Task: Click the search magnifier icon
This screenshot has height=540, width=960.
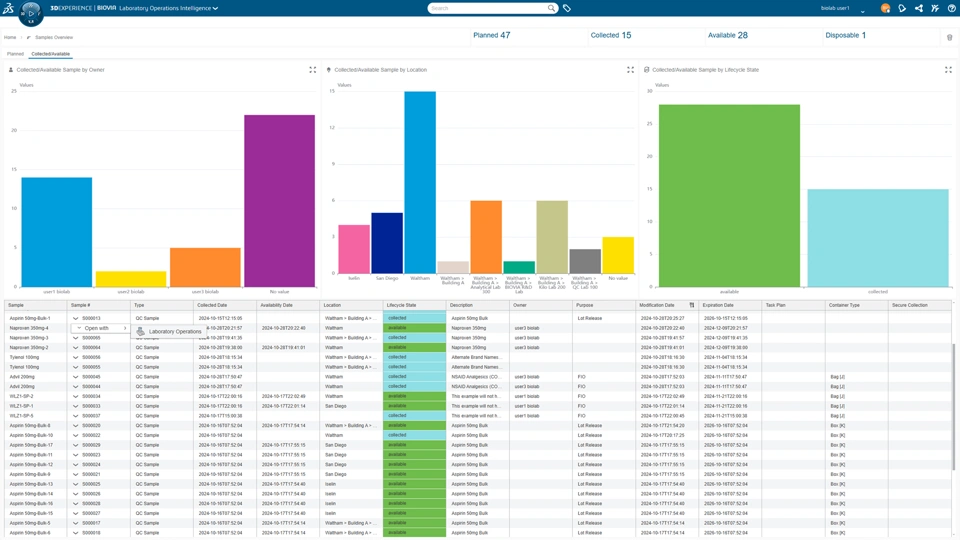Action: [551, 8]
